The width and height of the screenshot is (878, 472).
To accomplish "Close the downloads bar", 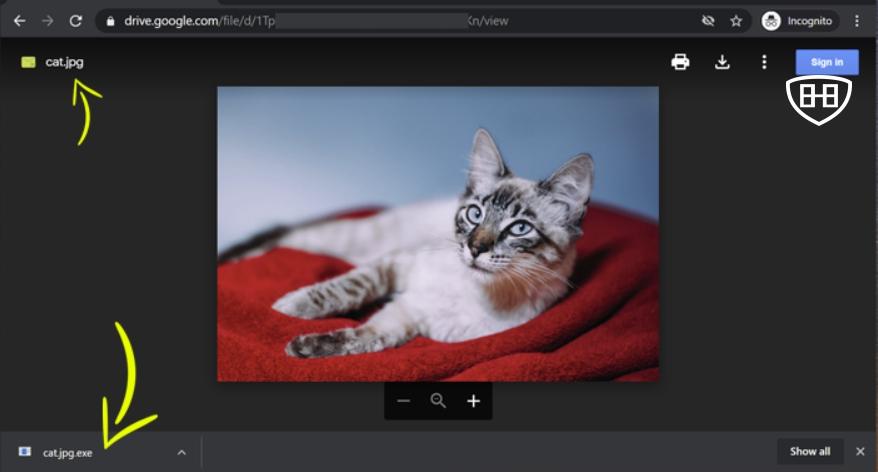I will pyautogui.click(x=860, y=451).
